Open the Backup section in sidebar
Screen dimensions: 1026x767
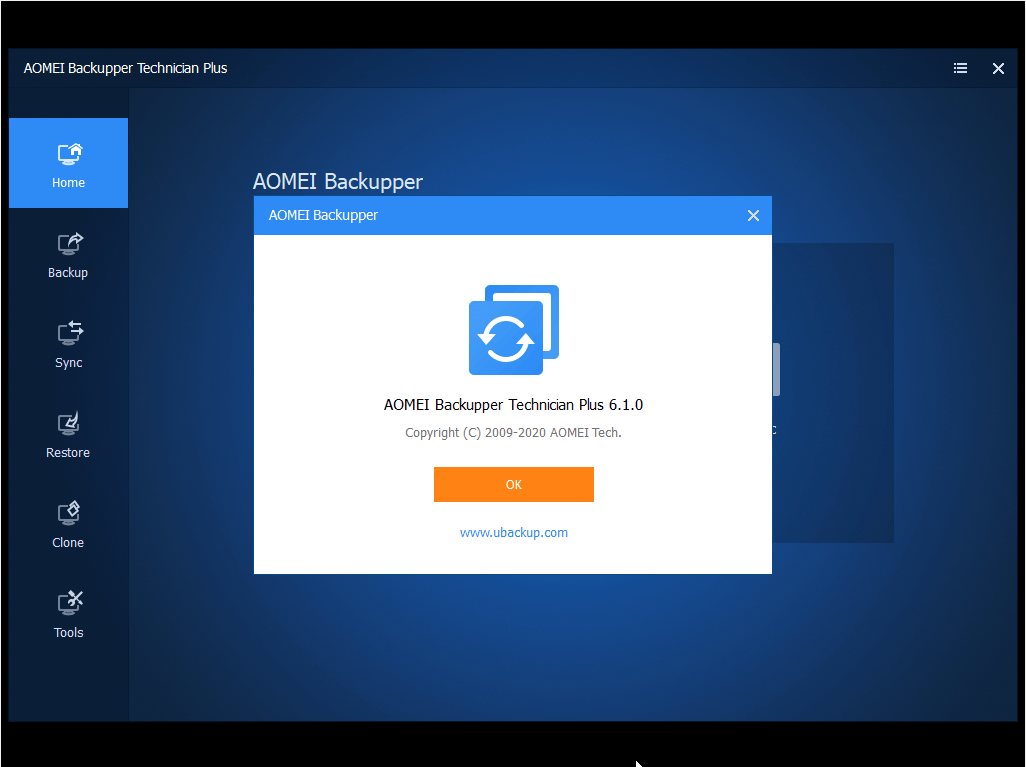point(68,256)
